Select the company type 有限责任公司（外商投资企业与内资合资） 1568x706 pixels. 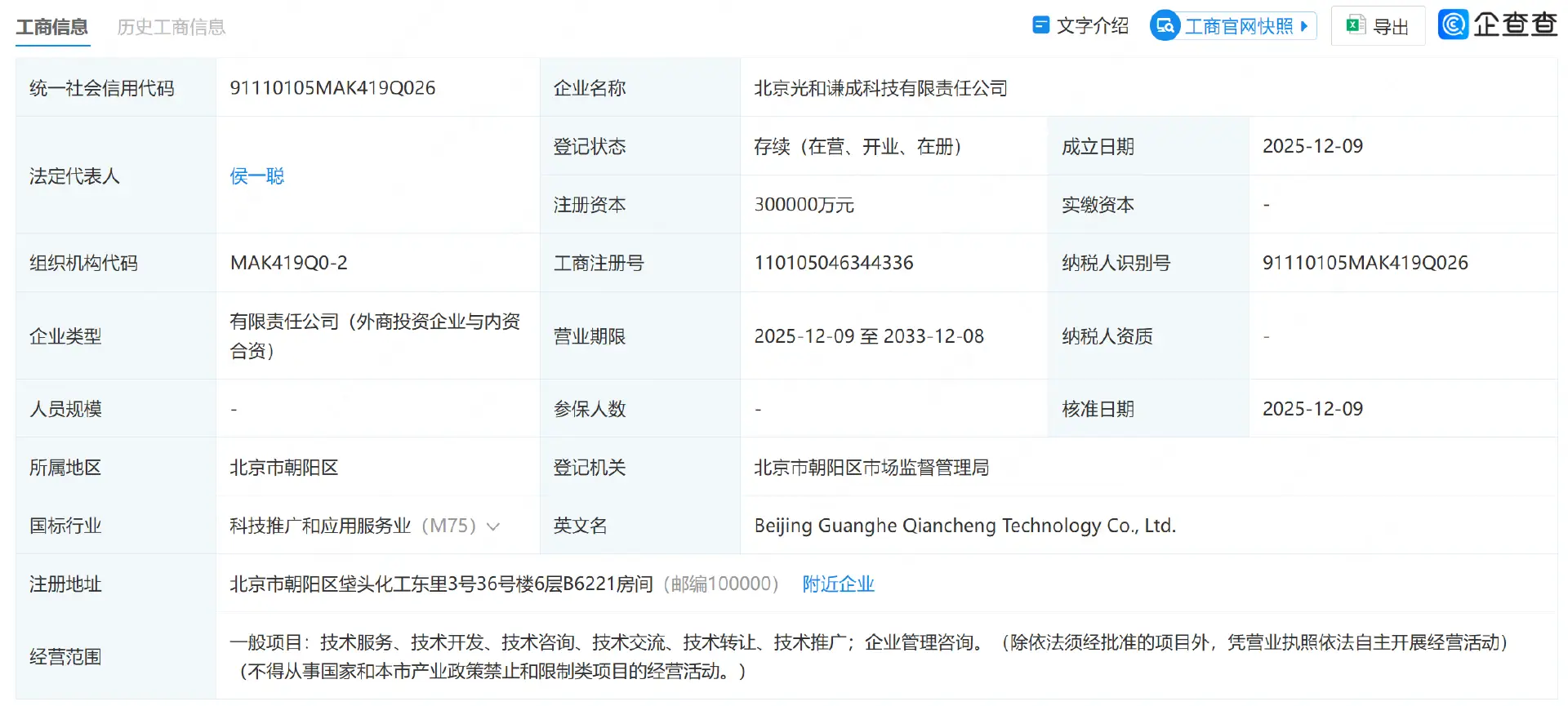(x=376, y=336)
